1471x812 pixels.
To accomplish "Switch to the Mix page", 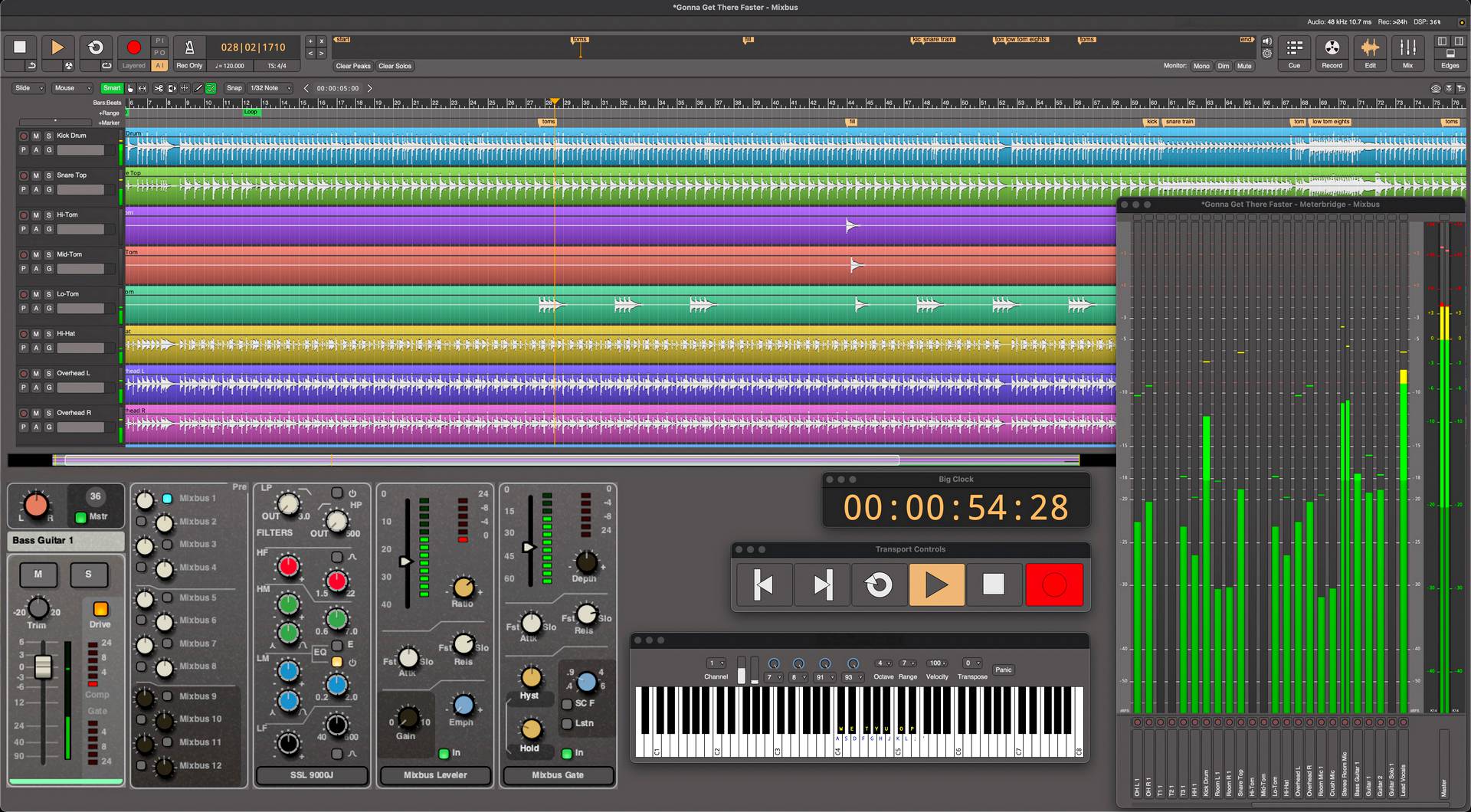I will coord(1407,52).
